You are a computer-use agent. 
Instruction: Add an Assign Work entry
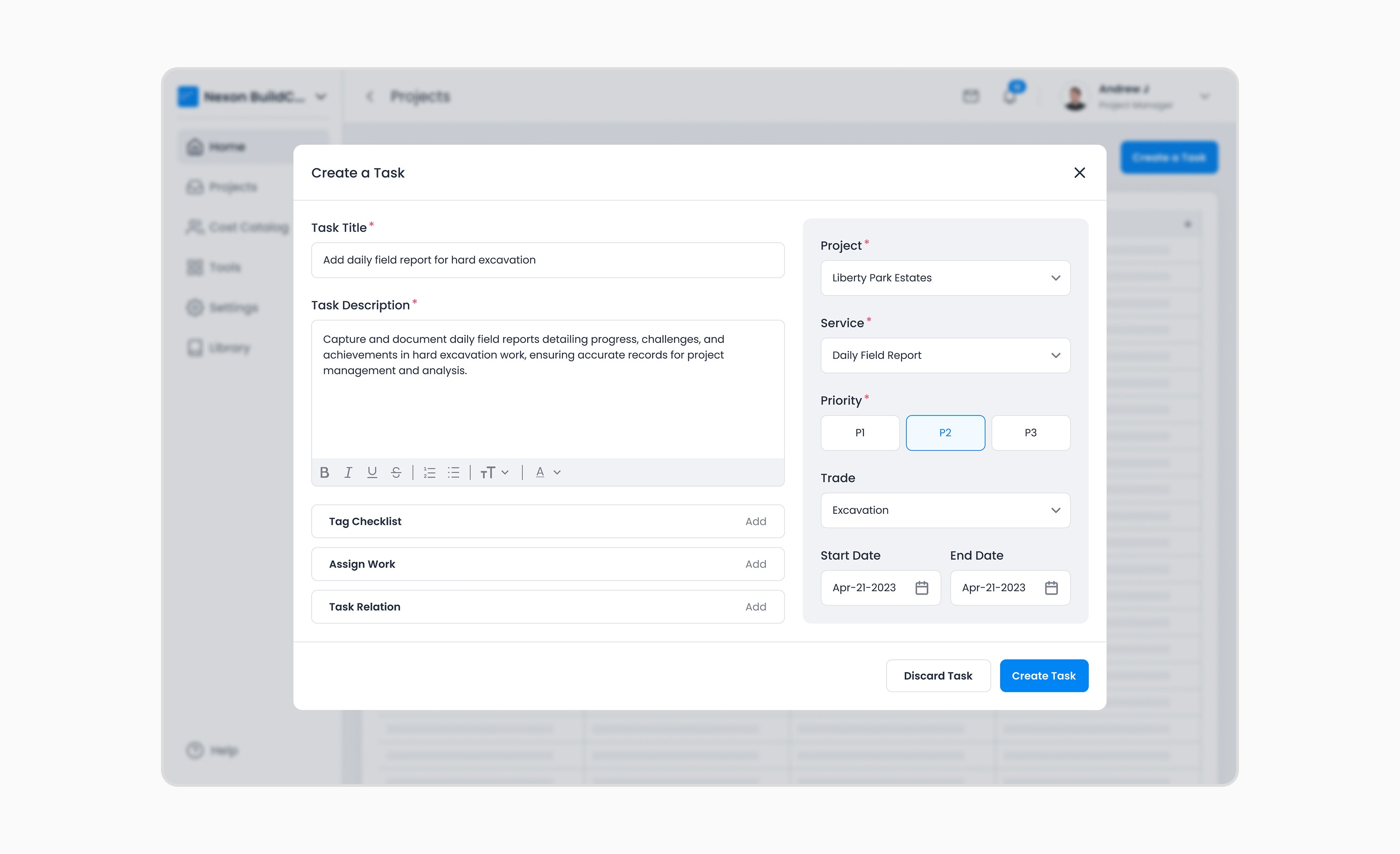coord(756,564)
